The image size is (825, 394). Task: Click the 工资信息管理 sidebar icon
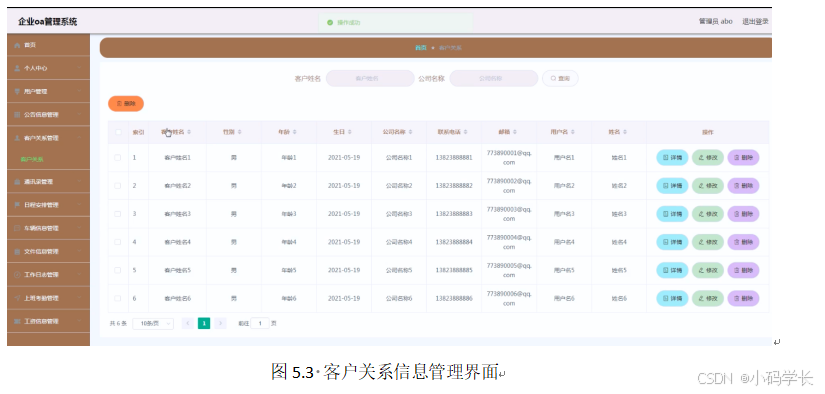17,321
